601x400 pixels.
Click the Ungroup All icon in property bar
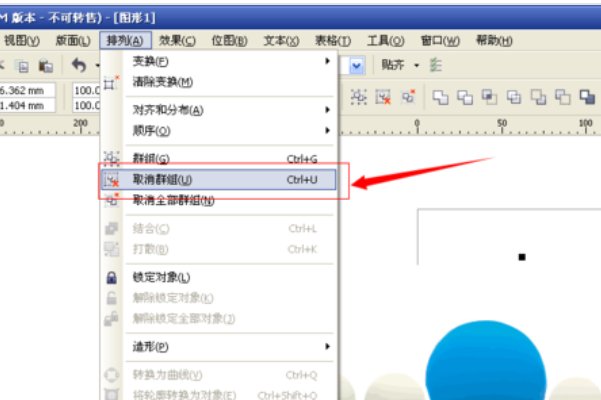pyautogui.click(x=408, y=97)
